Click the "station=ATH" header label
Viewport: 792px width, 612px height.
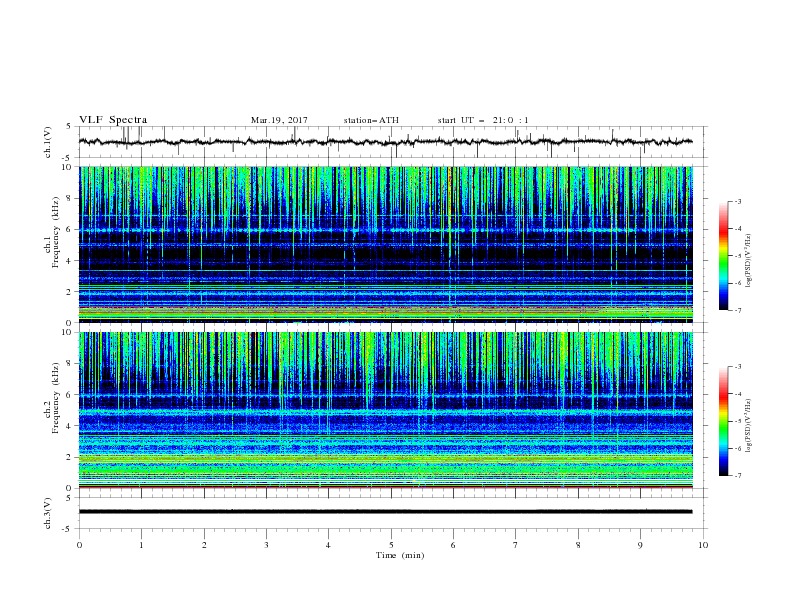(371, 120)
